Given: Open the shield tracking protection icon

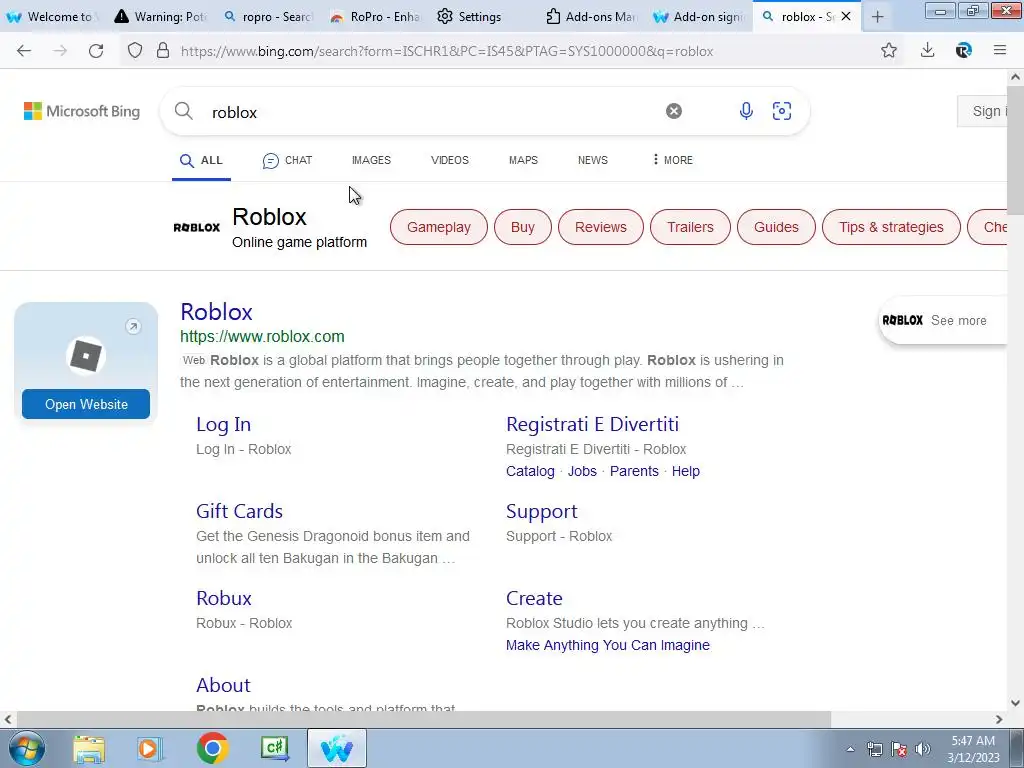Looking at the screenshot, I should 135,51.
